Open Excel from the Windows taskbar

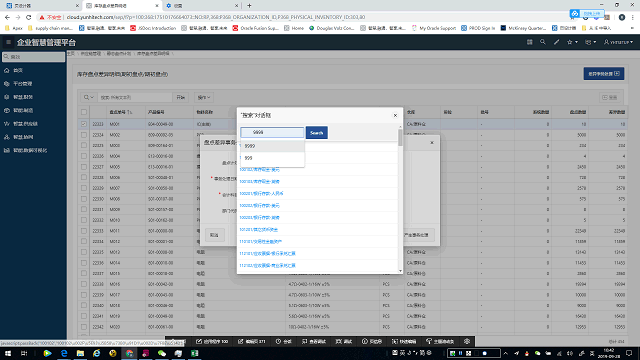pos(195,353)
